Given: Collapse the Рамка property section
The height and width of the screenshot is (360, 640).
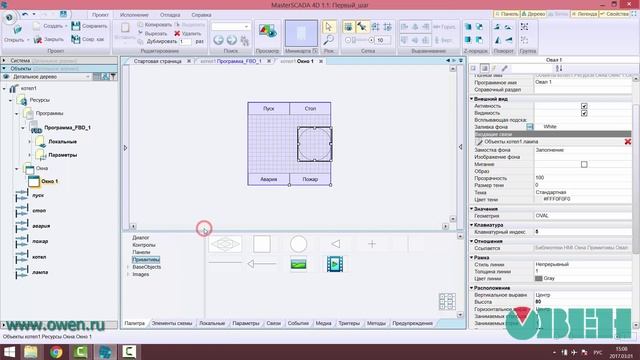Looking at the screenshot, I should tap(472, 258).
